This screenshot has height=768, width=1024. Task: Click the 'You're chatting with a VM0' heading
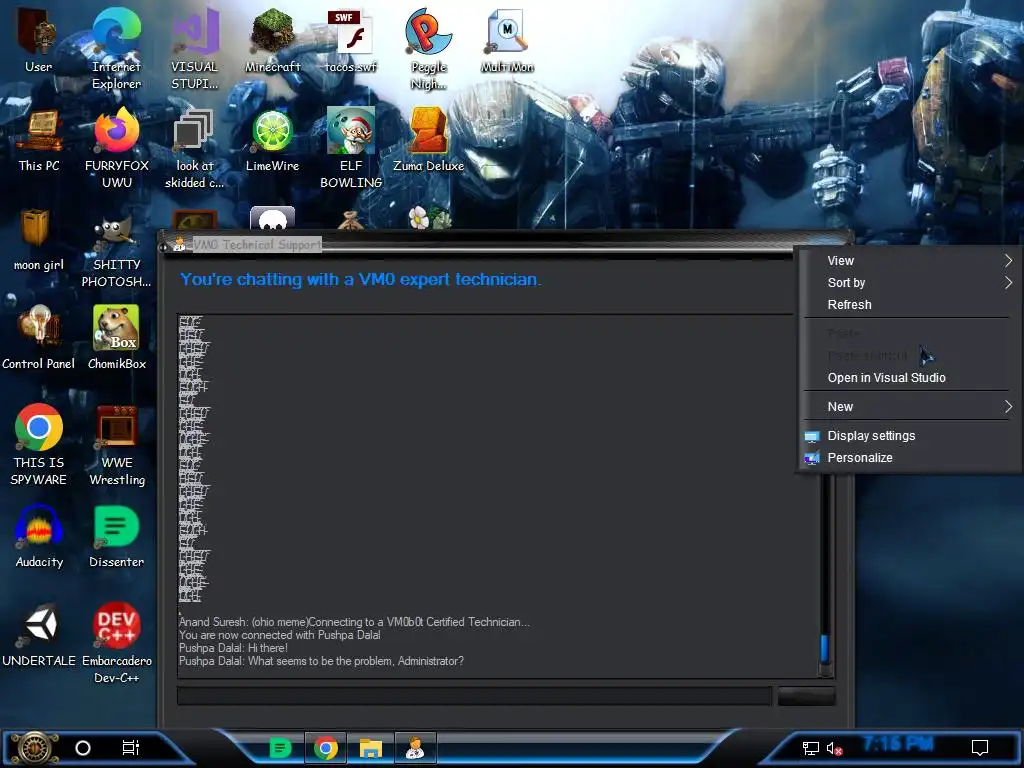click(x=360, y=280)
